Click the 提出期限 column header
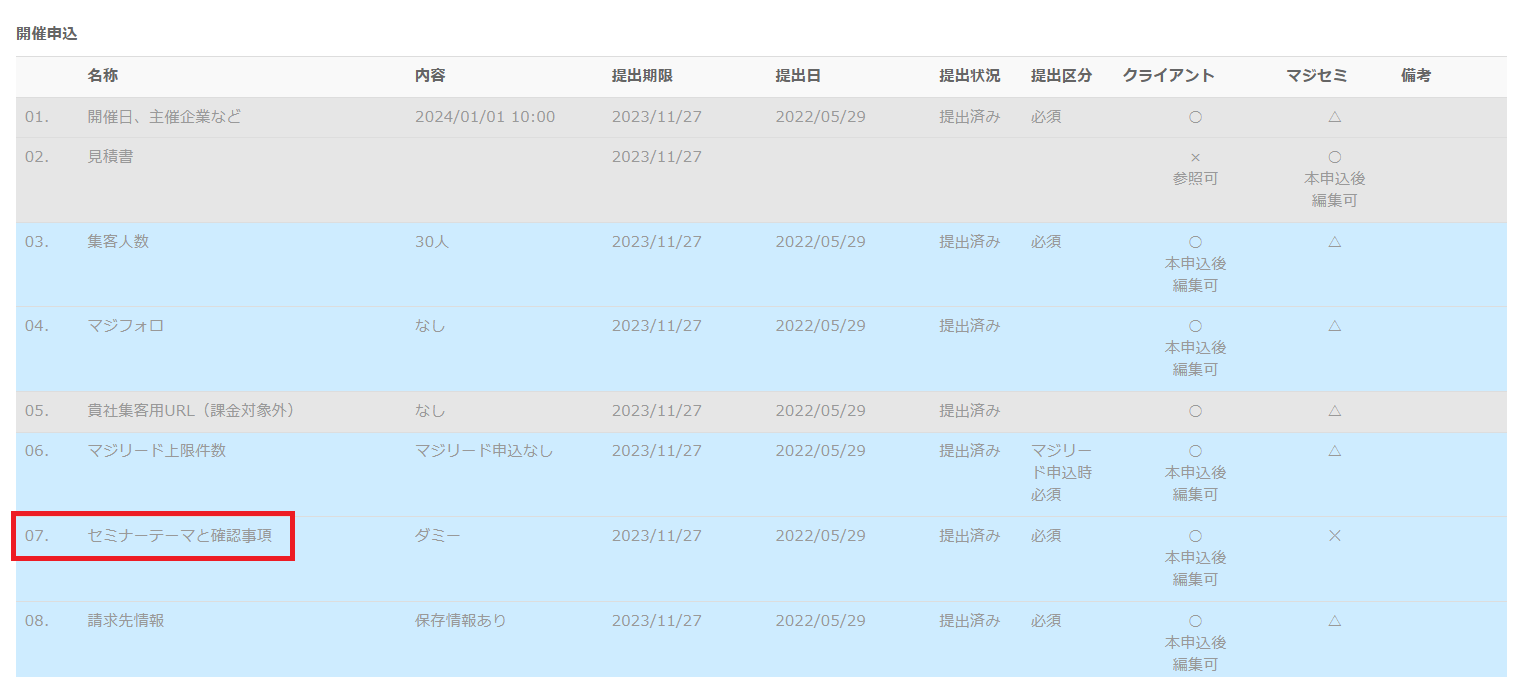The width and height of the screenshot is (1520, 677). (642, 76)
